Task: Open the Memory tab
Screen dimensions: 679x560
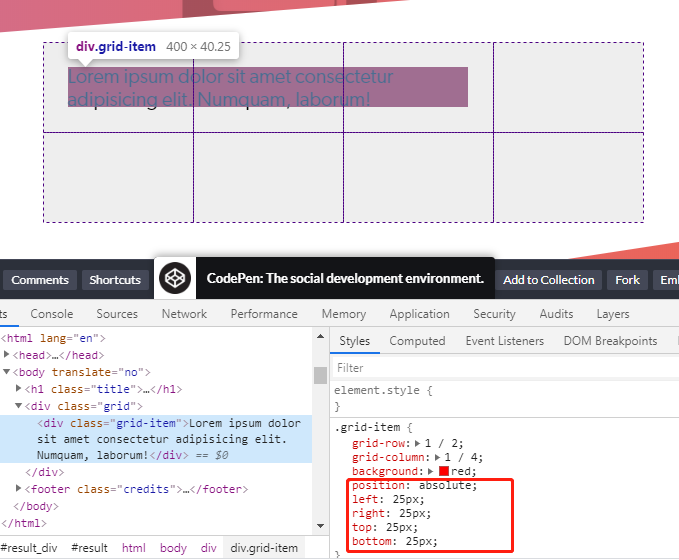Action: (344, 314)
